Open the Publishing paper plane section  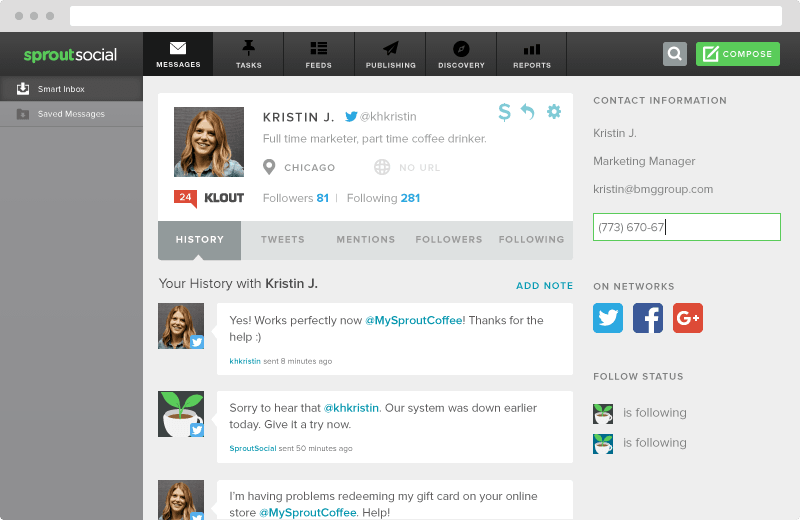[390, 54]
